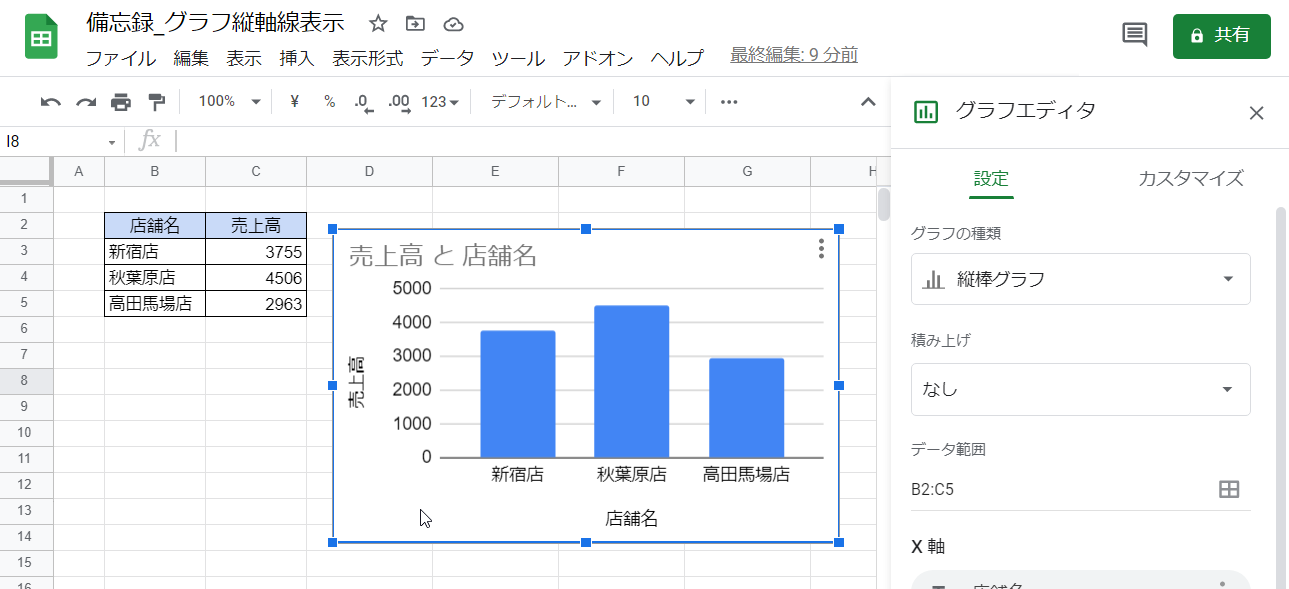Open comment history icon
Viewport: 1289px width, 589px height.
pyautogui.click(x=1134, y=34)
